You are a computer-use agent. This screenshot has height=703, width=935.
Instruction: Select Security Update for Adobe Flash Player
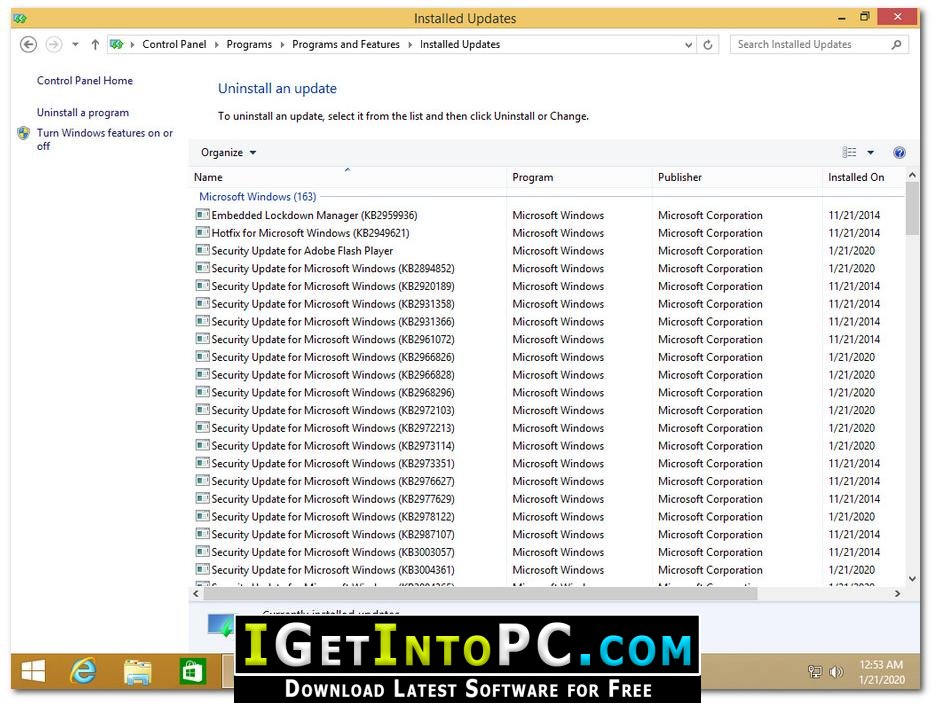pos(546,251)
